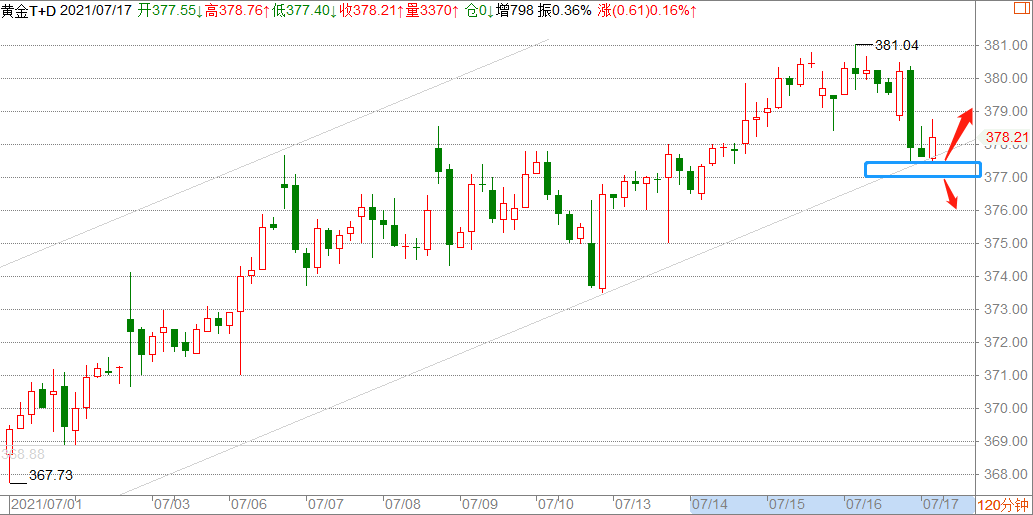The height and width of the screenshot is (515, 1033).
Task: Click the 377.00 price axis label
Action: click(x=1003, y=177)
